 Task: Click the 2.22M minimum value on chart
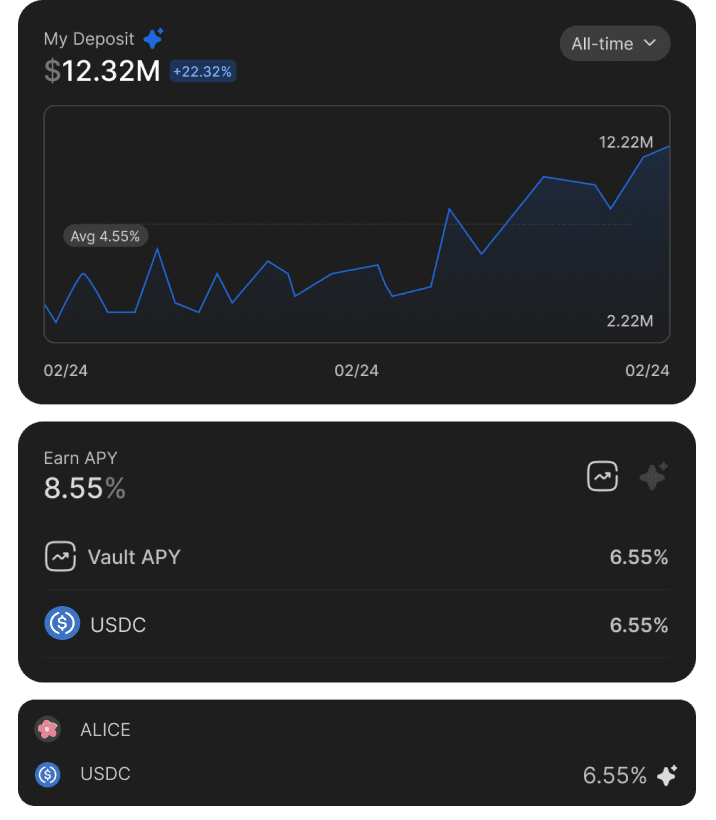click(629, 320)
